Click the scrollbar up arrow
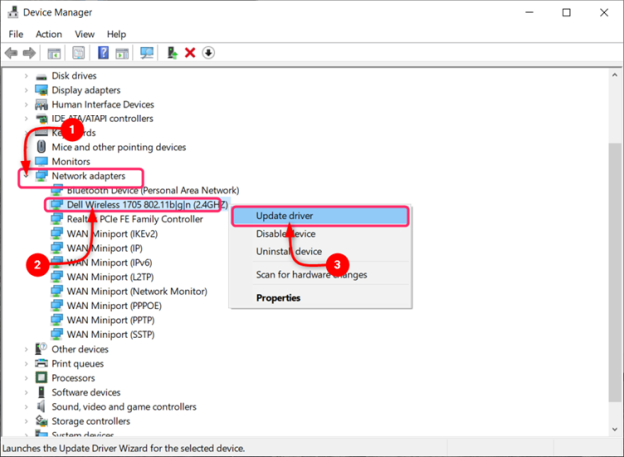The image size is (624, 457). point(614,75)
